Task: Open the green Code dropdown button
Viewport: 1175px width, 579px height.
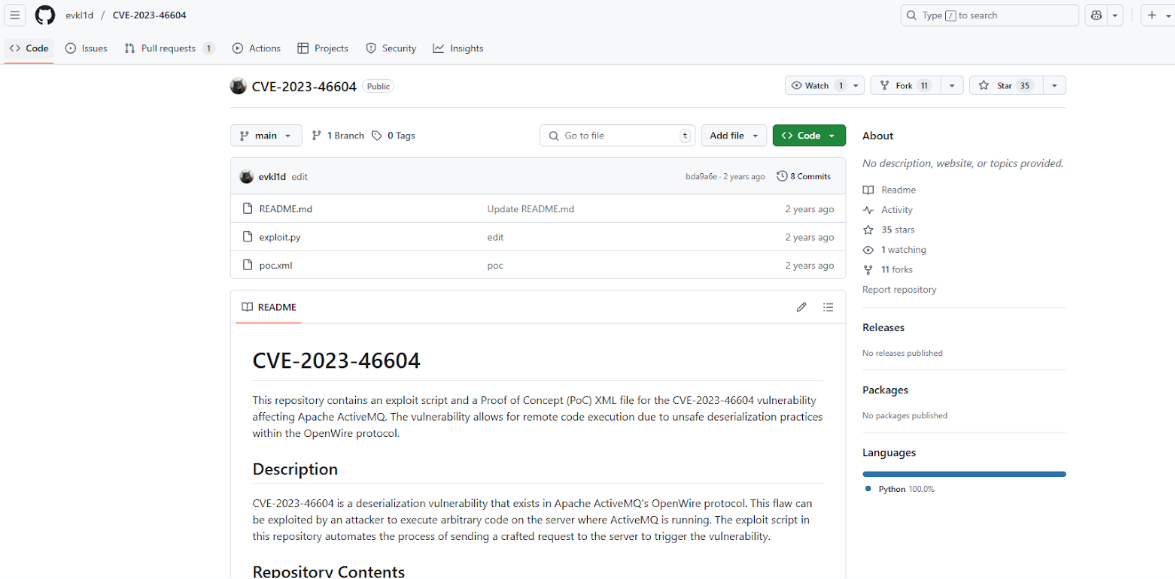Action: [809, 136]
